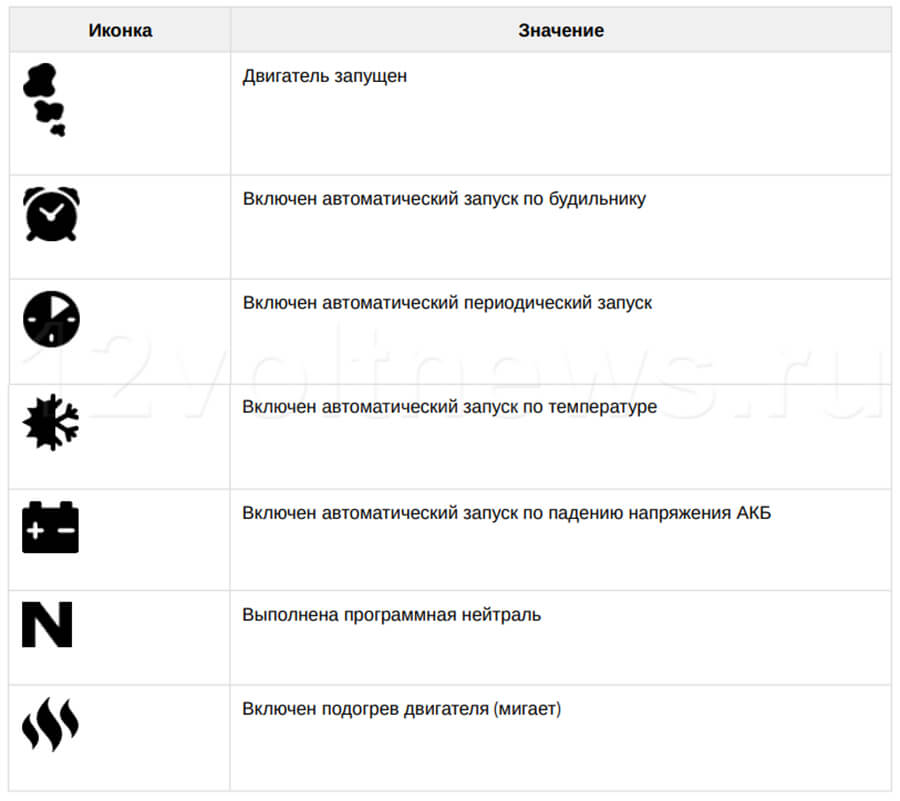This screenshot has height=801, width=900.
Task: Click 'Включен подогрев двигателя (мигает)' text
Action: coord(401,709)
